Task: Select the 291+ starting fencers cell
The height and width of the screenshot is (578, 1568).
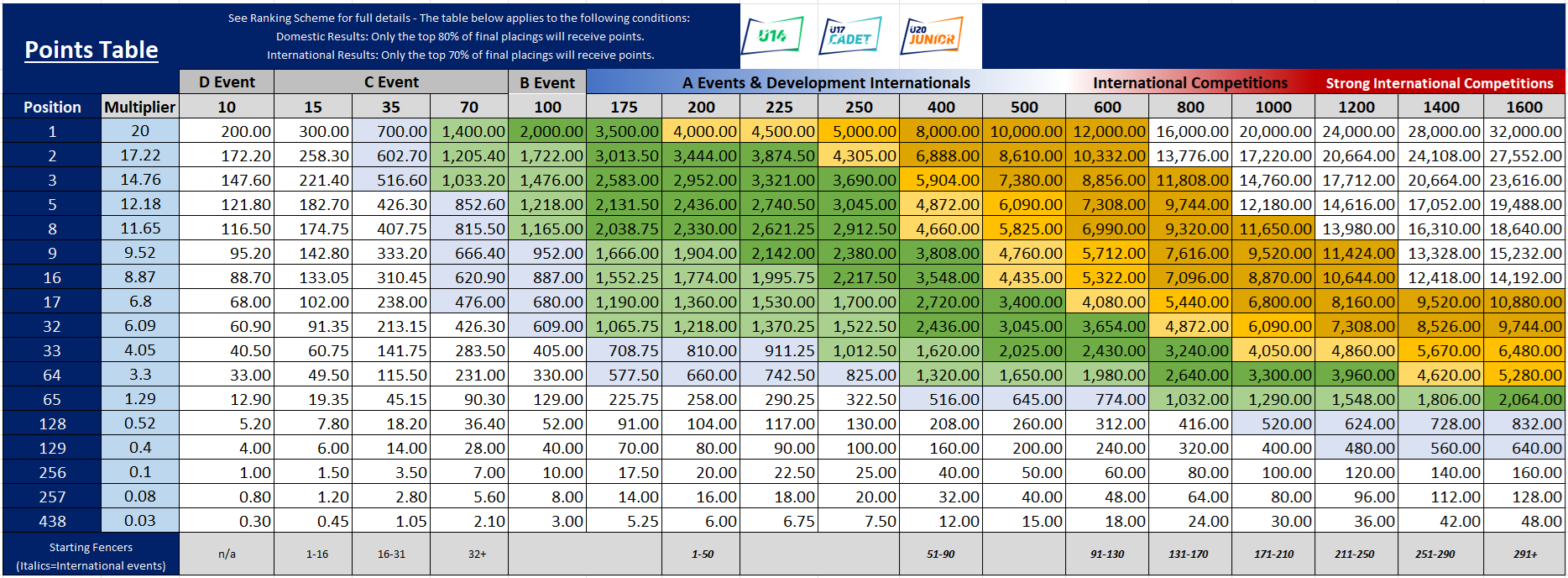Action: pyautogui.click(x=1524, y=554)
